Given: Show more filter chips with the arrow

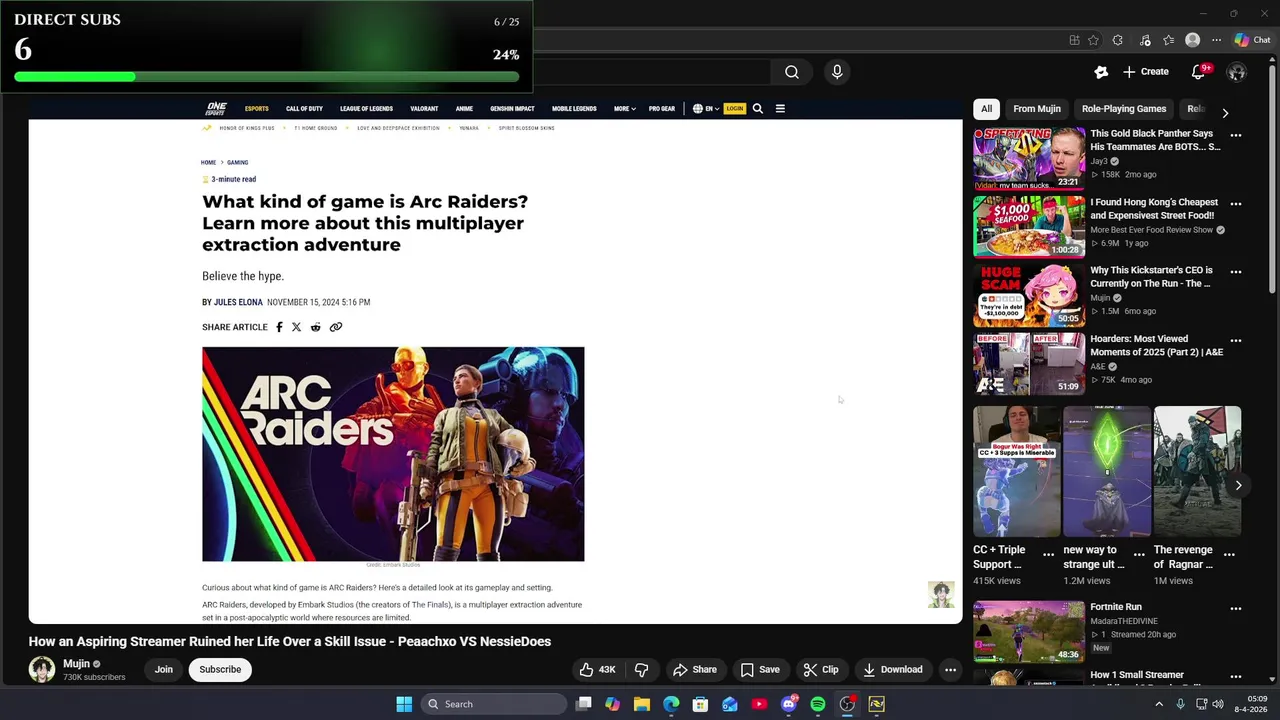Looking at the screenshot, I should click(1225, 112).
